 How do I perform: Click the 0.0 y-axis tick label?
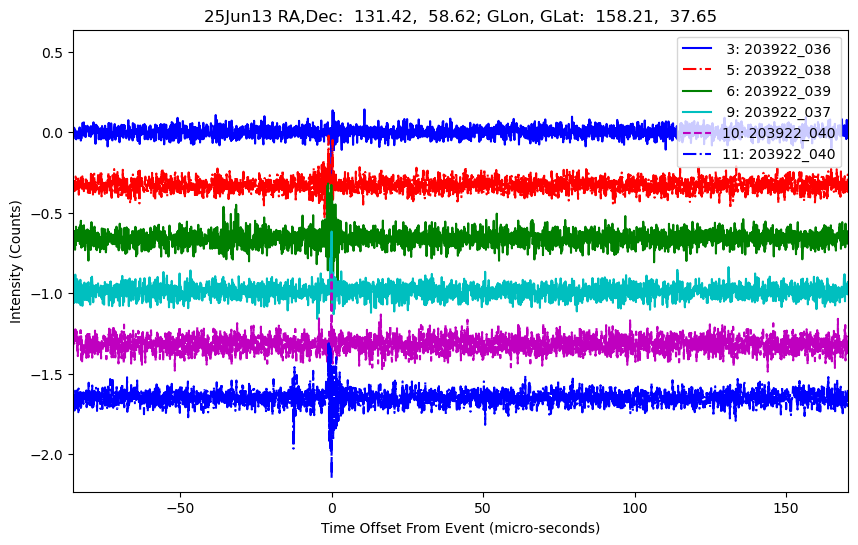point(53,133)
